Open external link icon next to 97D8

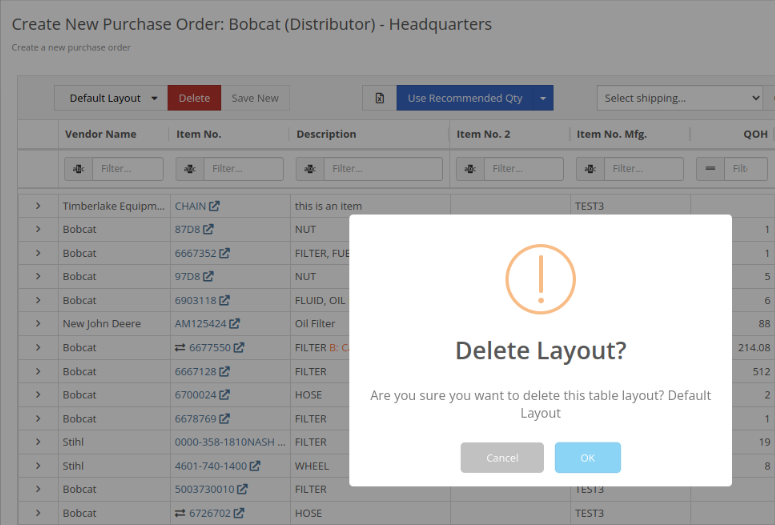209,276
